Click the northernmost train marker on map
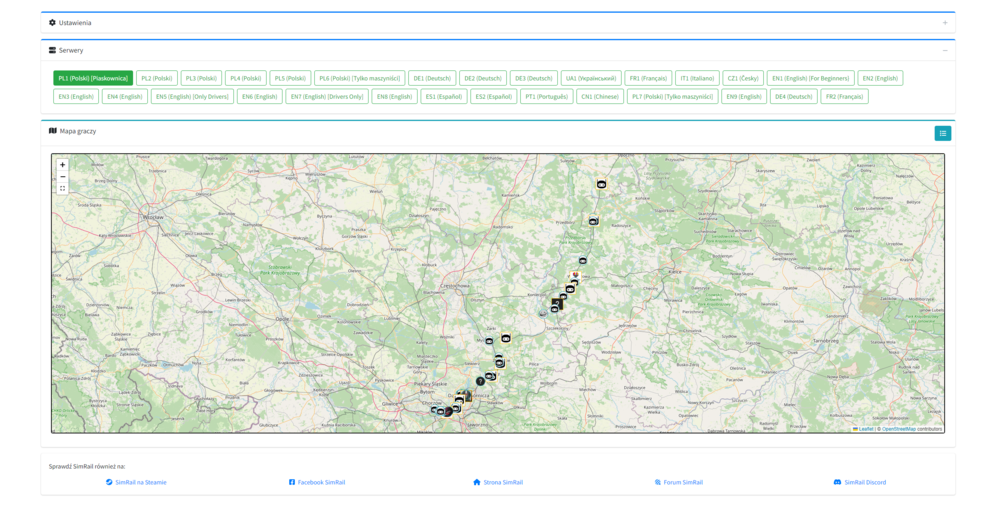This screenshot has height=527, width=1000. coord(601,184)
